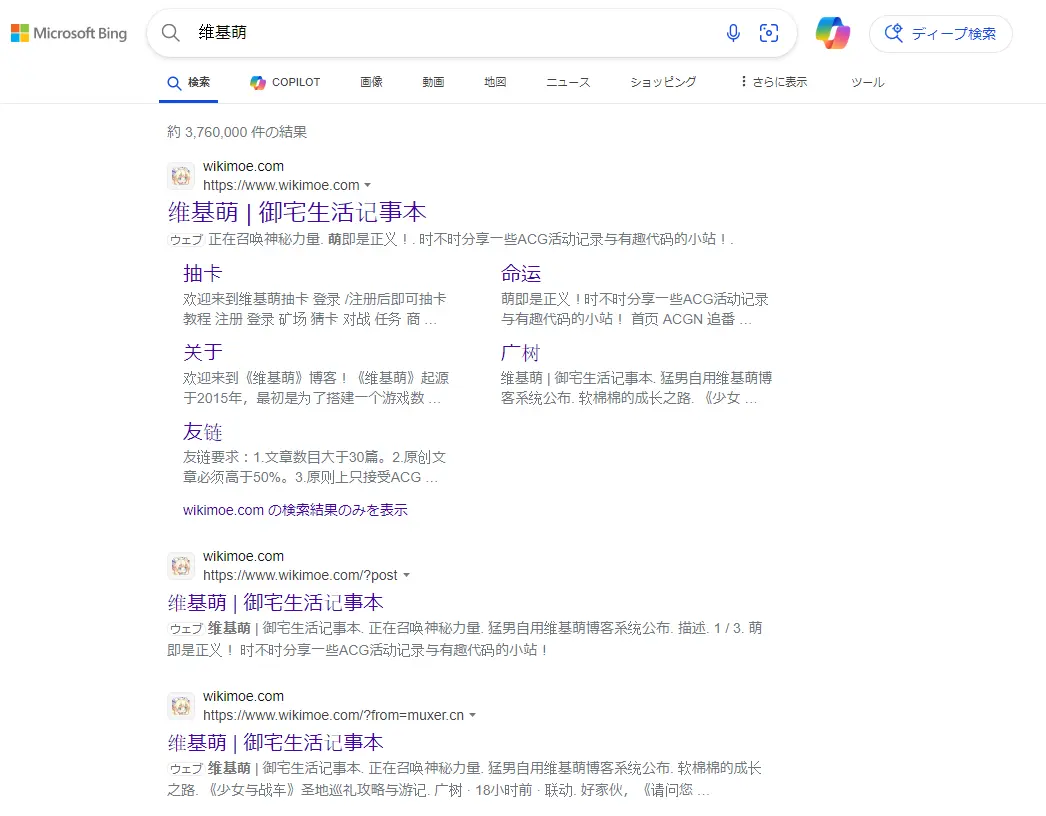Click wikimoe favicon of first result
This screenshot has height=816, width=1046.
point(181,176)
